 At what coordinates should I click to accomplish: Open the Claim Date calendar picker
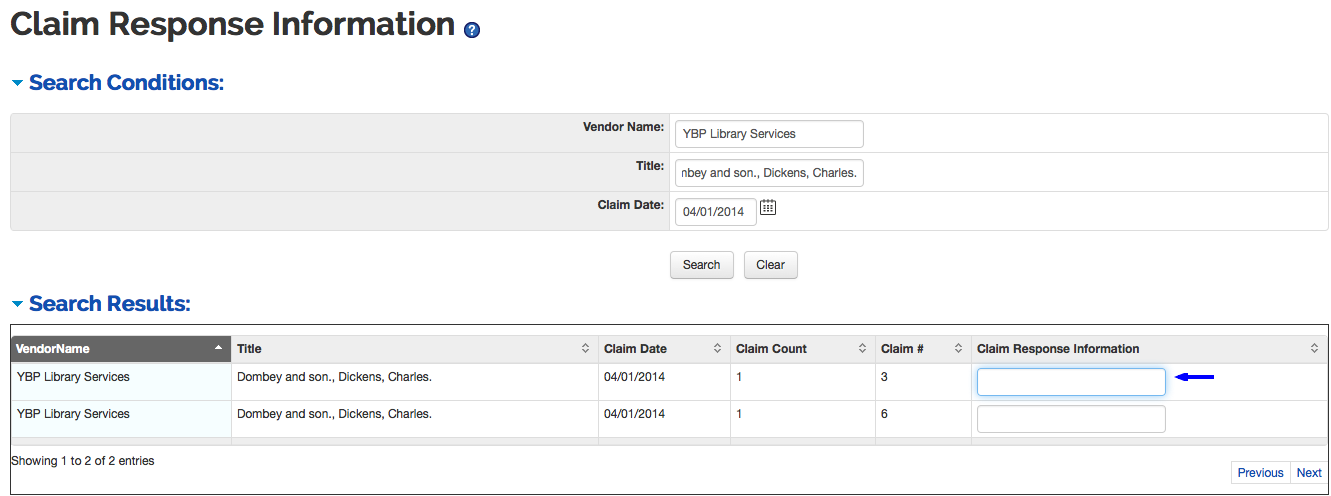768,208
